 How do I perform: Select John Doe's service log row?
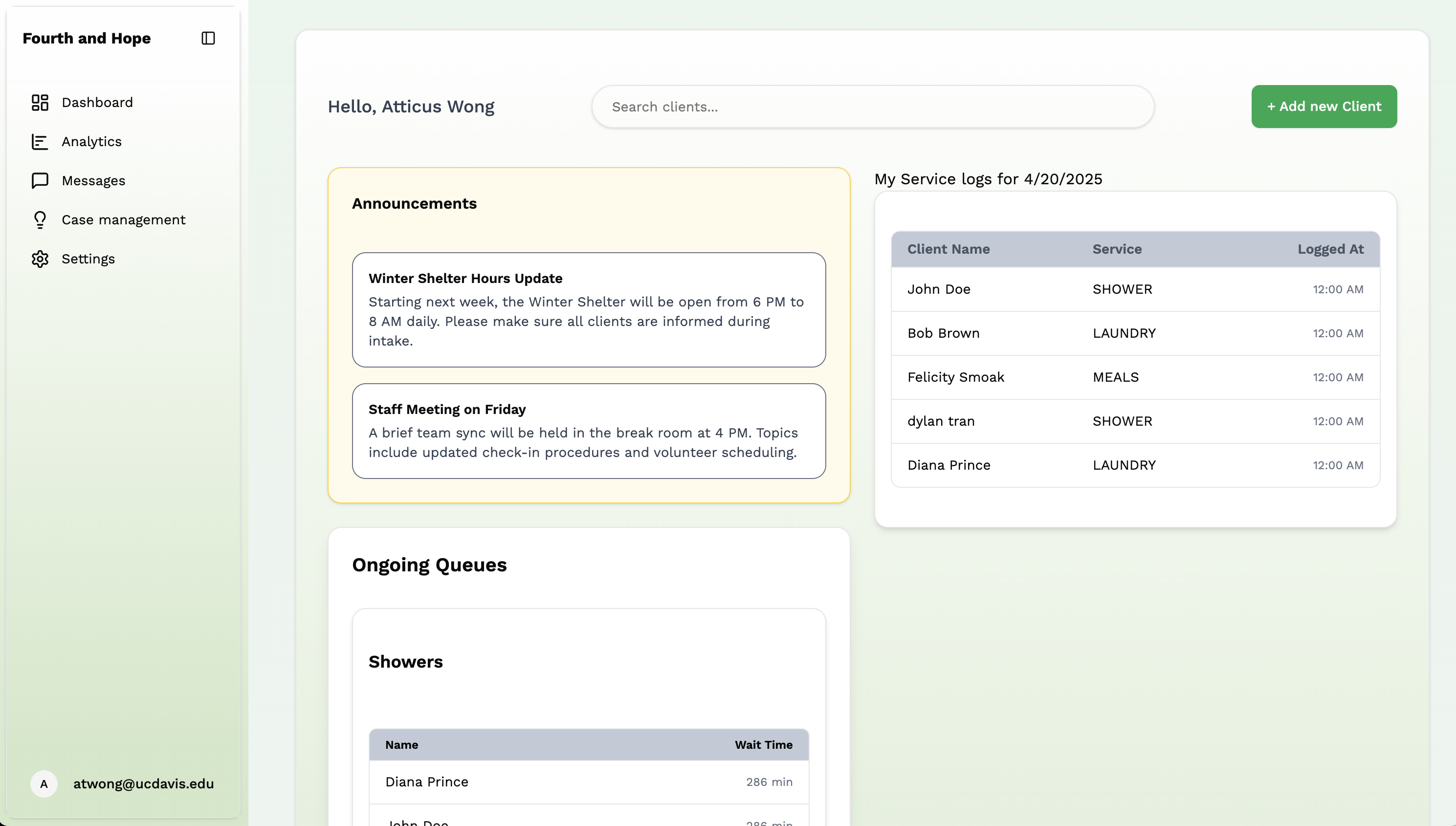tap(1135, 289)
